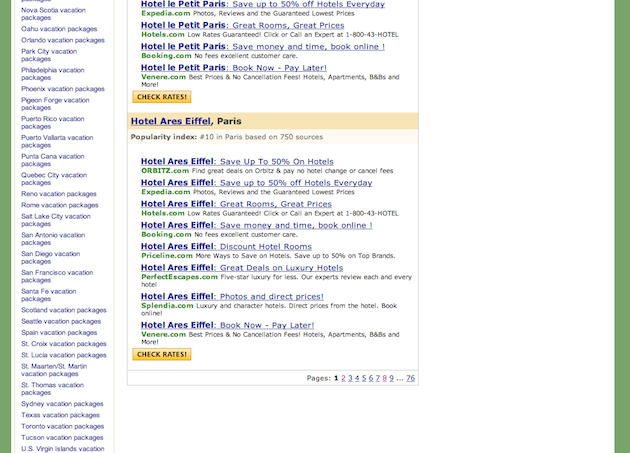630x453 pixels.
Task: Go to results page 7
Action: pos(378,378)
